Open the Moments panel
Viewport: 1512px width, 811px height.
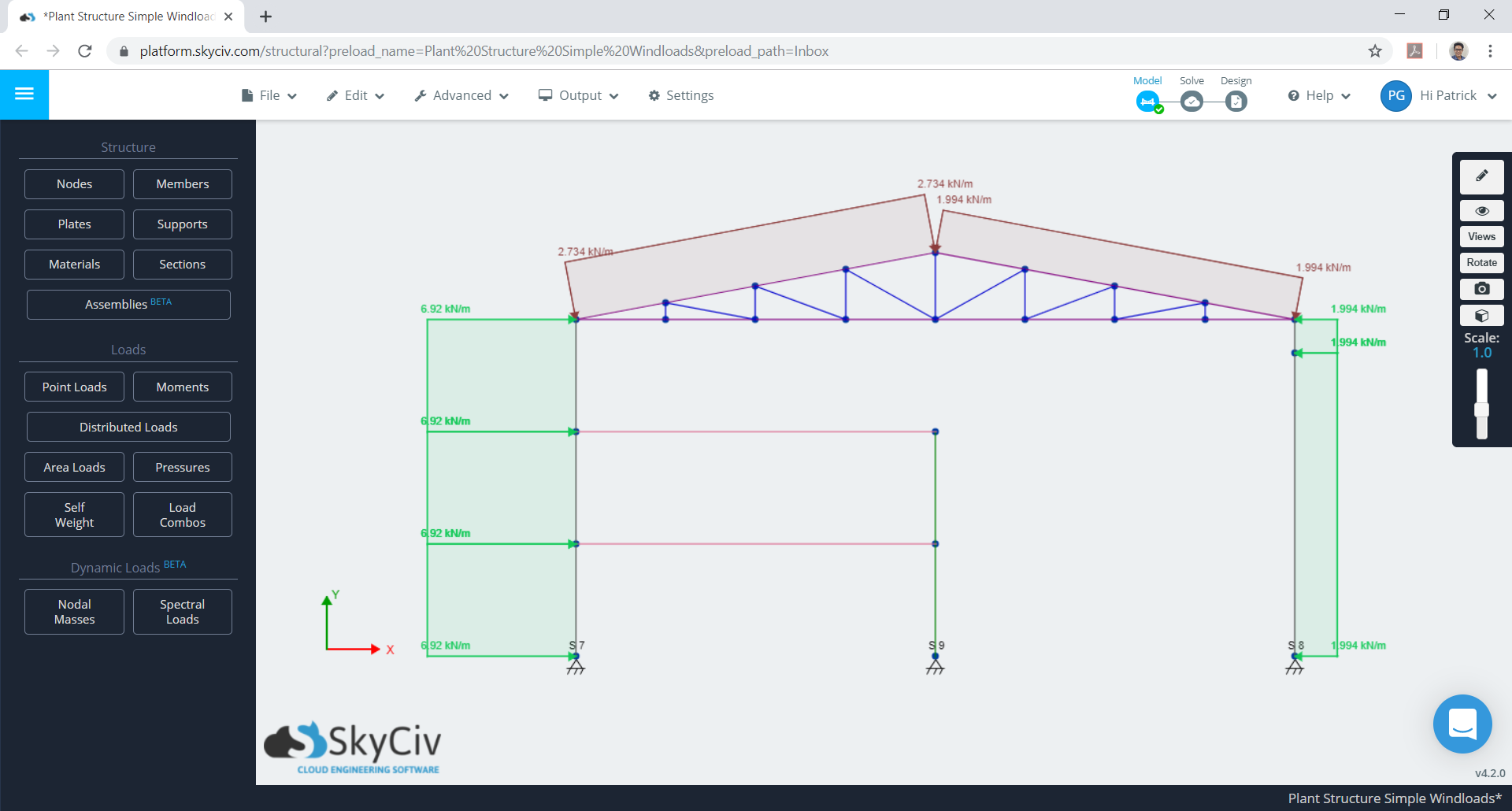pyautogui.click(x=183, y=387)
